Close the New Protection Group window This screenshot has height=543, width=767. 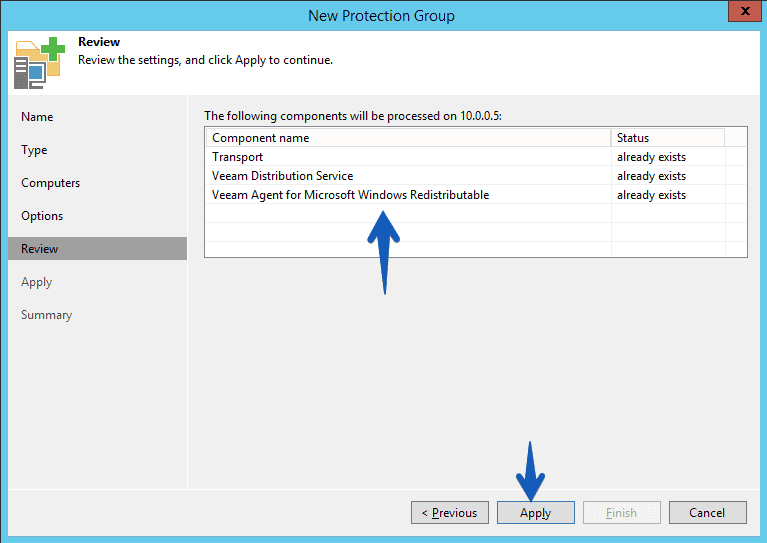(x=745, y=11)
